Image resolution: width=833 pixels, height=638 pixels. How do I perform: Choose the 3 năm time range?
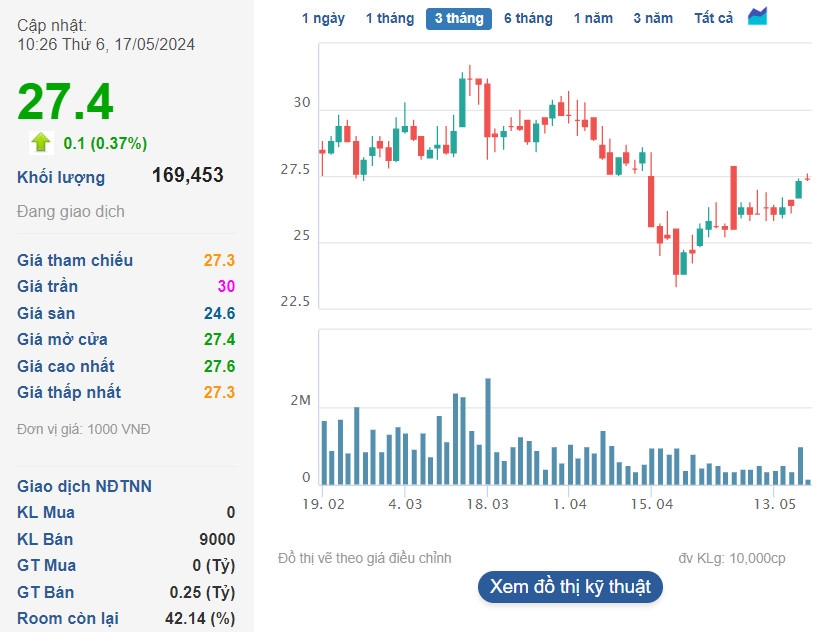[x=653, y=18]
